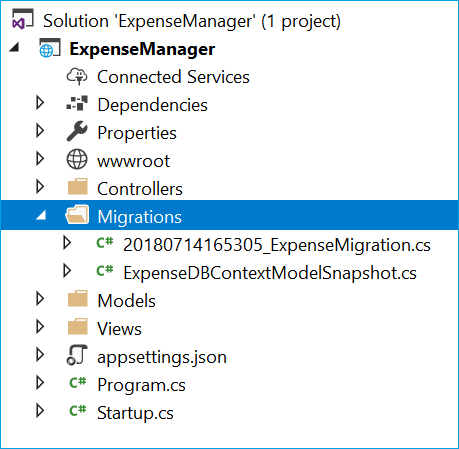Select the Startup.cs file
This screenshot has width=459, height=449.
(x=135, y=413)
